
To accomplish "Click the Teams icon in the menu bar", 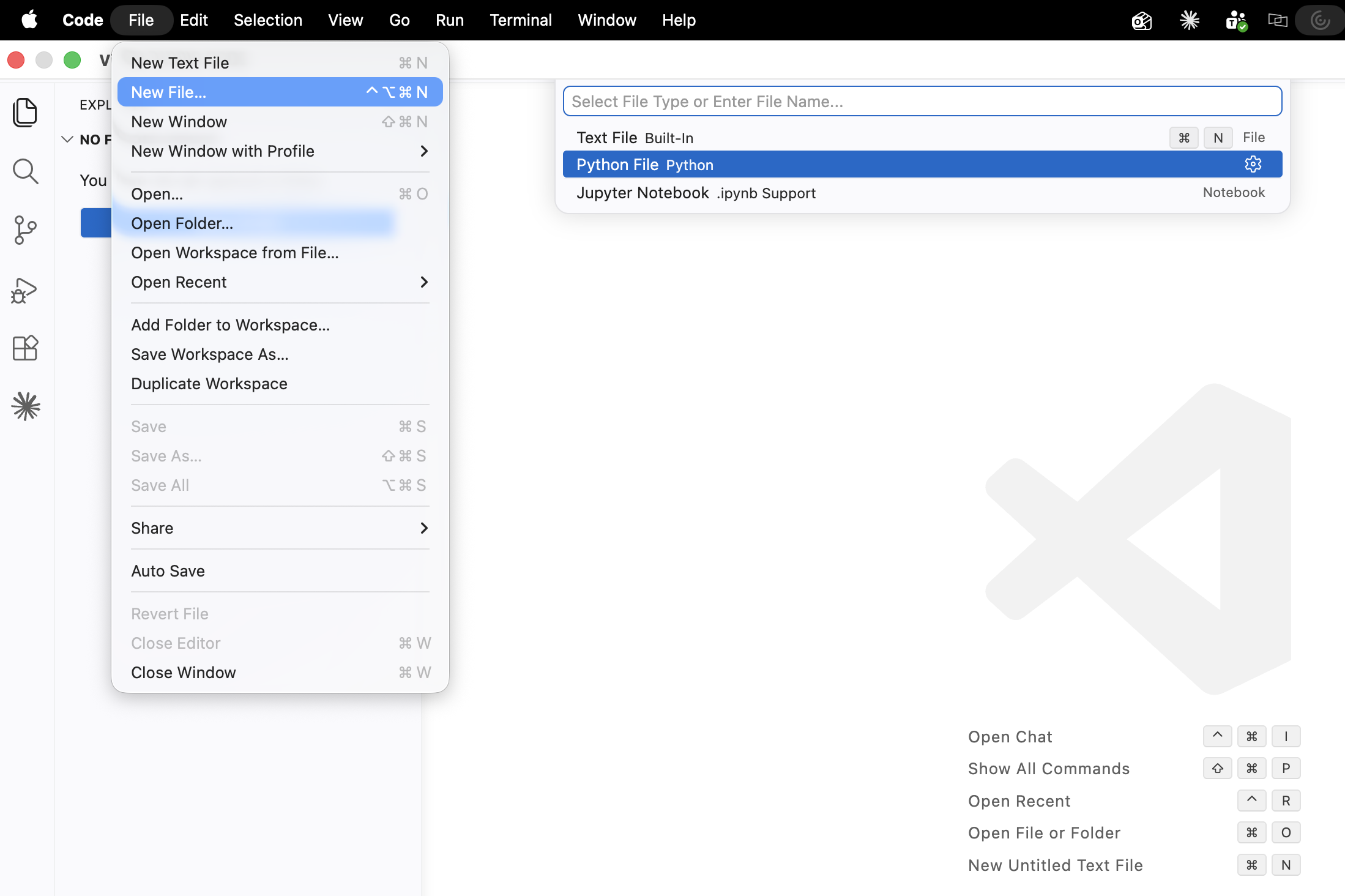I will tap(1236, 20).
